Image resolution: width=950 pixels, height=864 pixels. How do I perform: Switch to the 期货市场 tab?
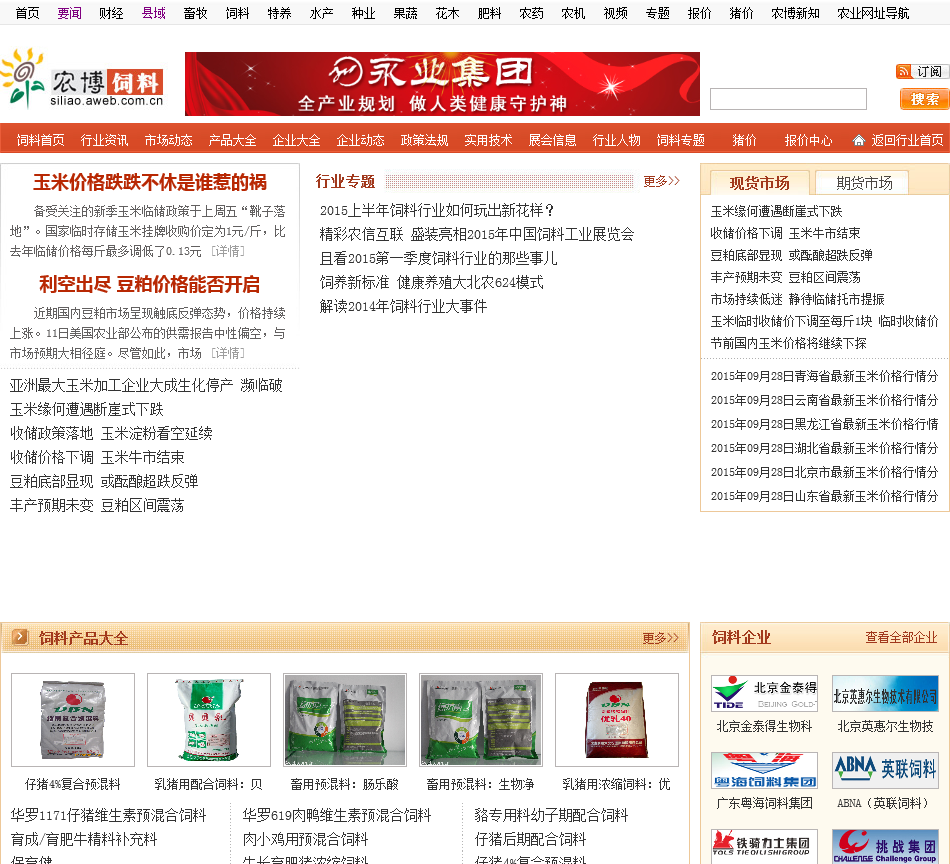(x=864, y=182)
